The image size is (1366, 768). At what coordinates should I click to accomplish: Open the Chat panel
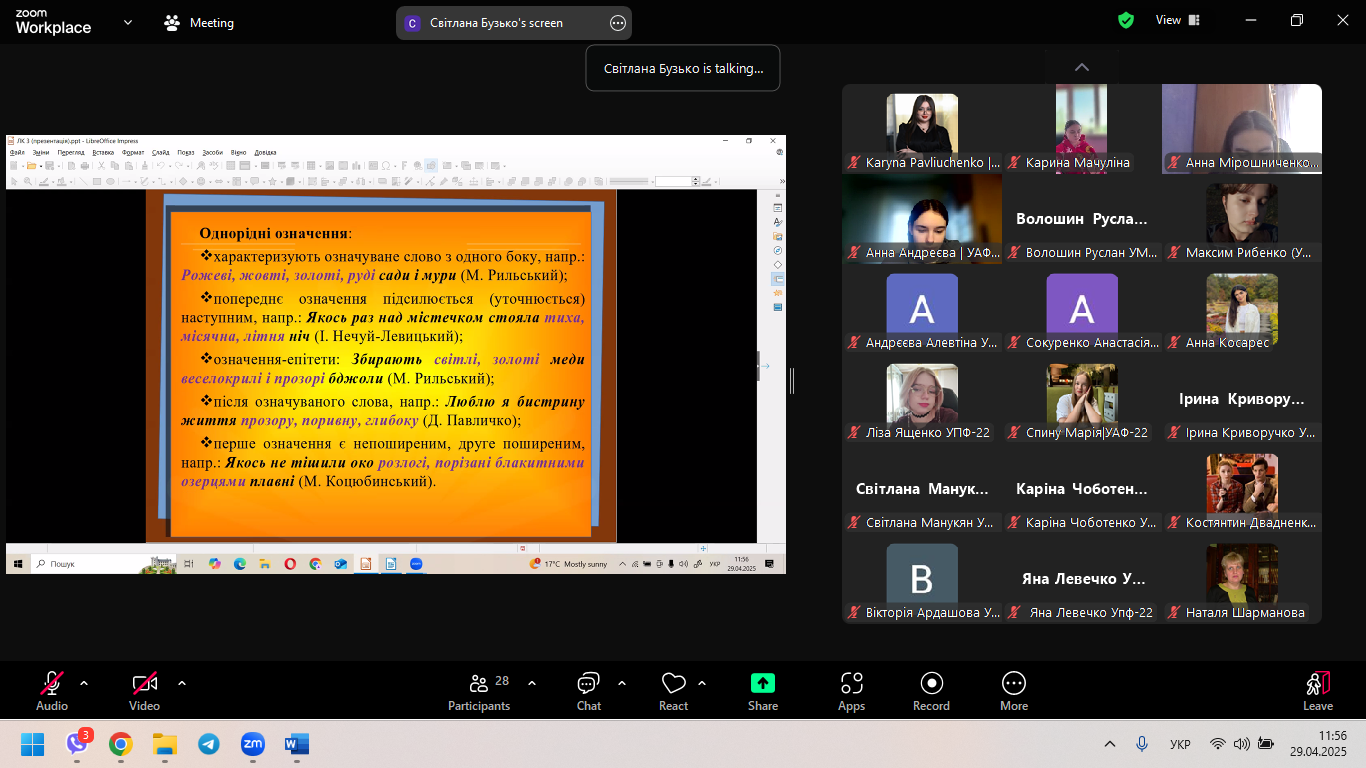tap(588, 690)
